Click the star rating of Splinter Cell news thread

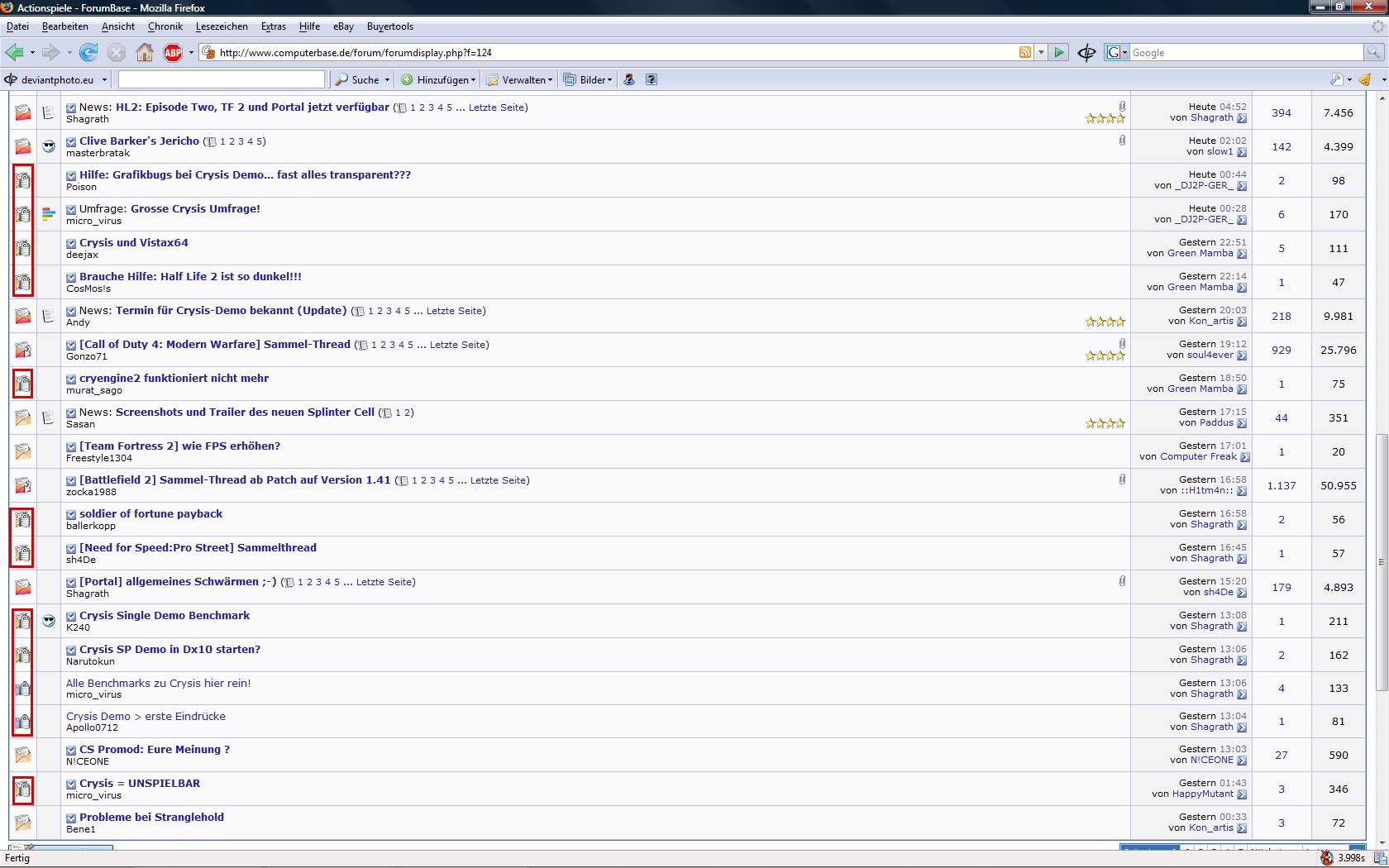[1105, 423]
